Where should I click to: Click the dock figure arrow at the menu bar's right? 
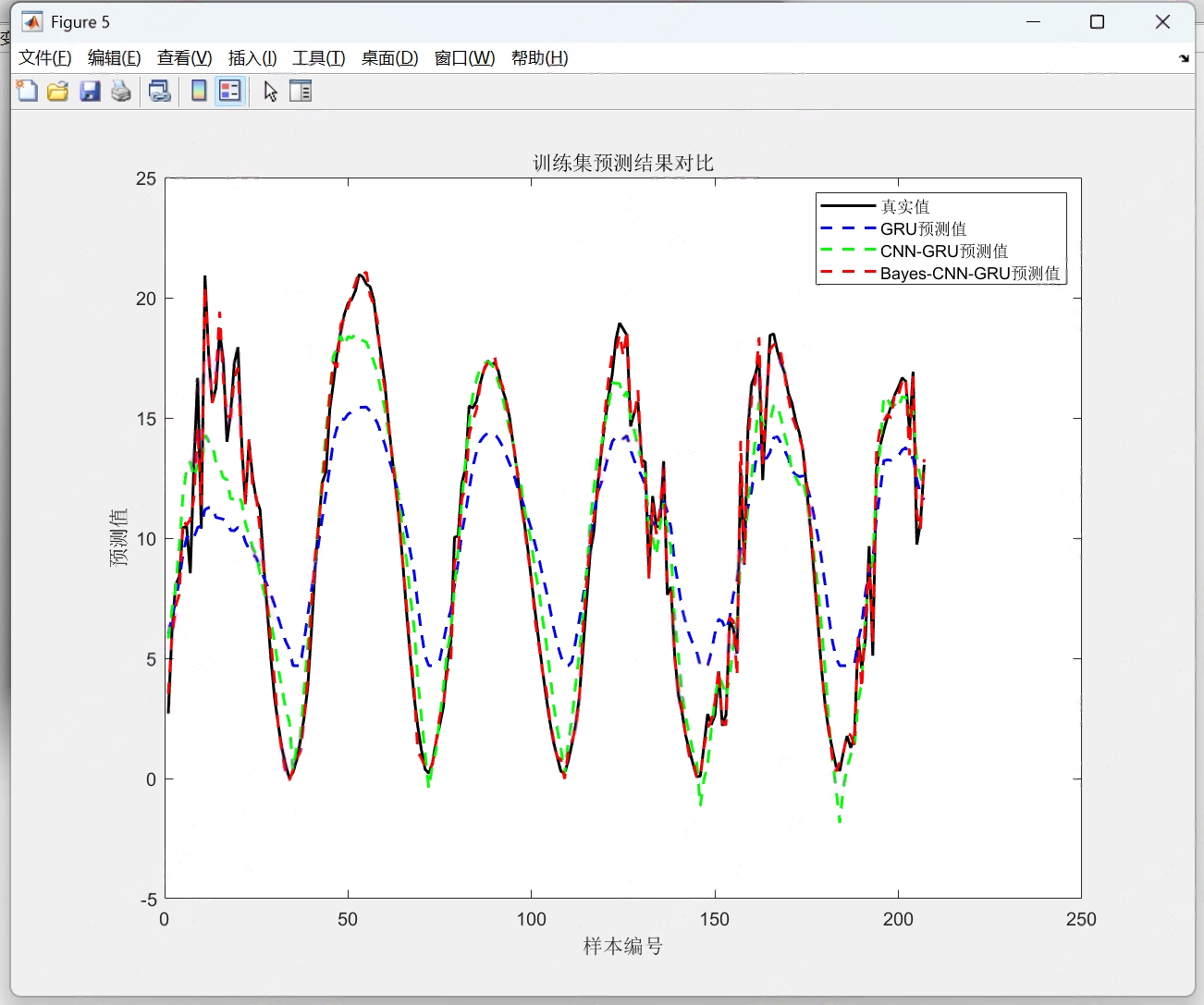pos(1184,58)
